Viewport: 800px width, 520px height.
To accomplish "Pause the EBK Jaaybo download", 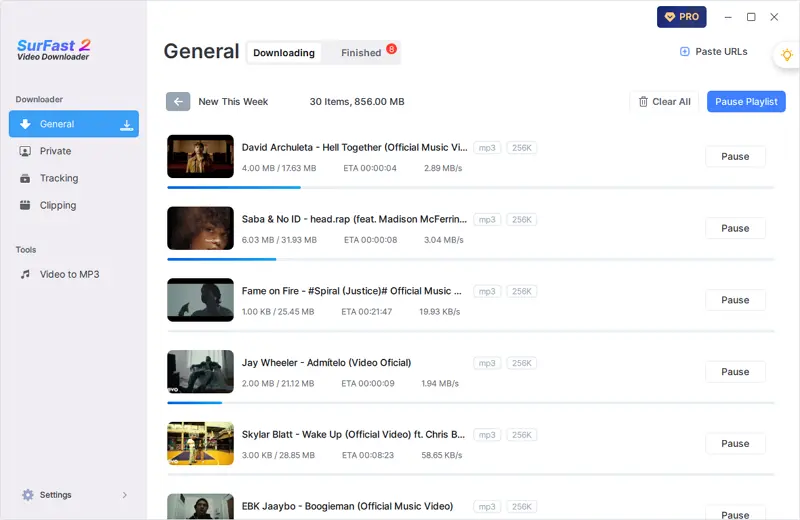I will (x=735, y=513).
